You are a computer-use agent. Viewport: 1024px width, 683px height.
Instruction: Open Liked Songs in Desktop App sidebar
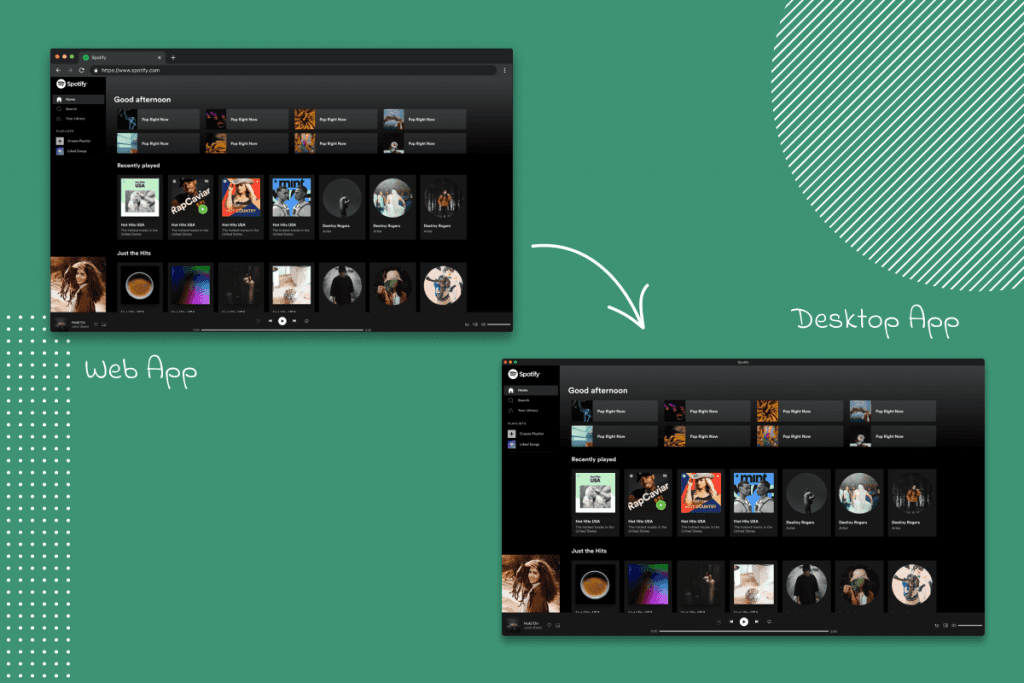coord(524,445)
